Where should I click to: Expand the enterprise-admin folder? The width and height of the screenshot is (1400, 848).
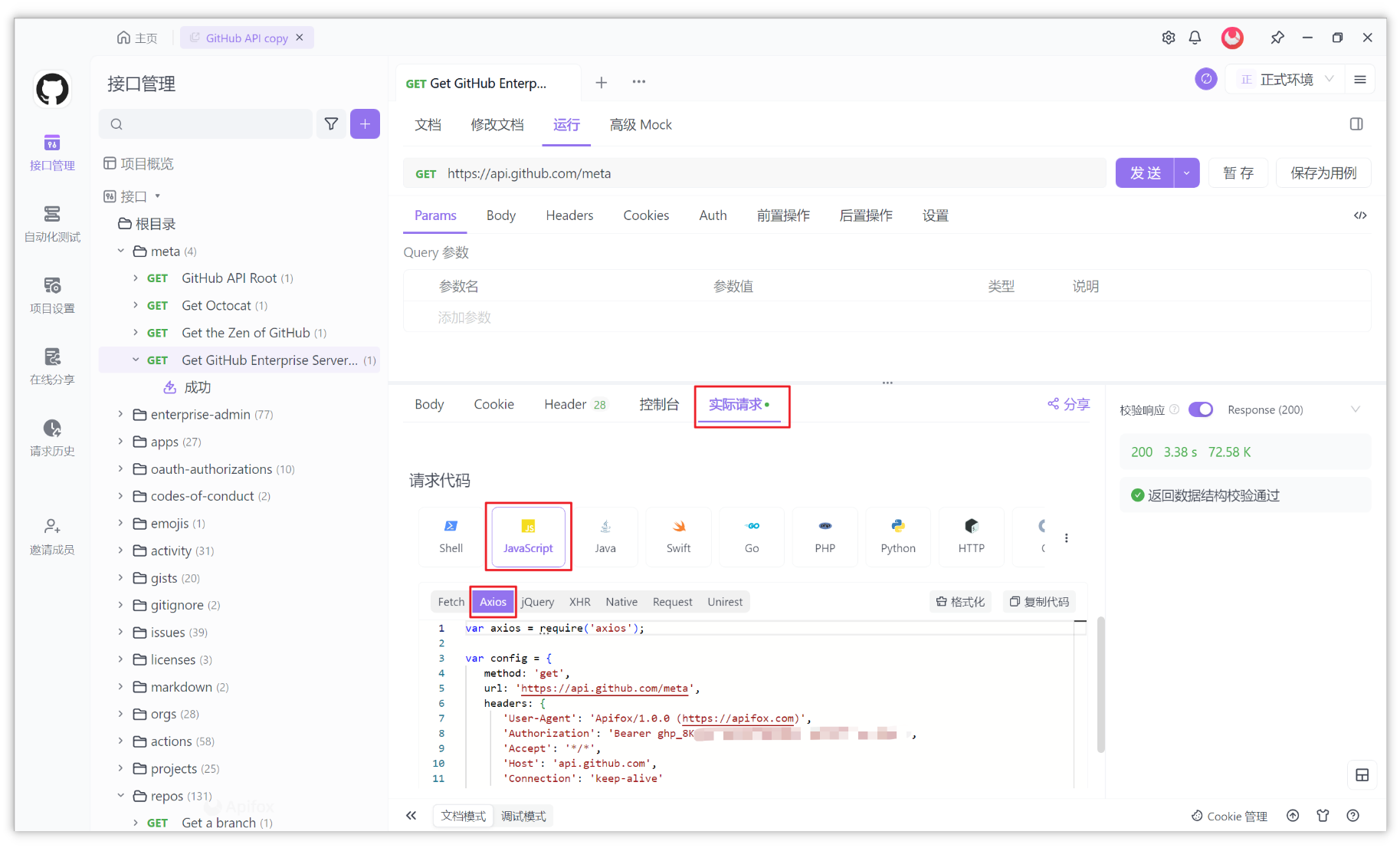[x=120, y=414]
